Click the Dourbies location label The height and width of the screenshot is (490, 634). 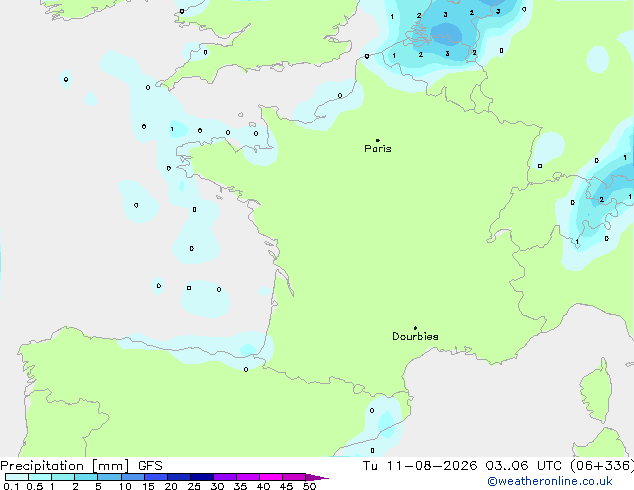coord(415,336)
